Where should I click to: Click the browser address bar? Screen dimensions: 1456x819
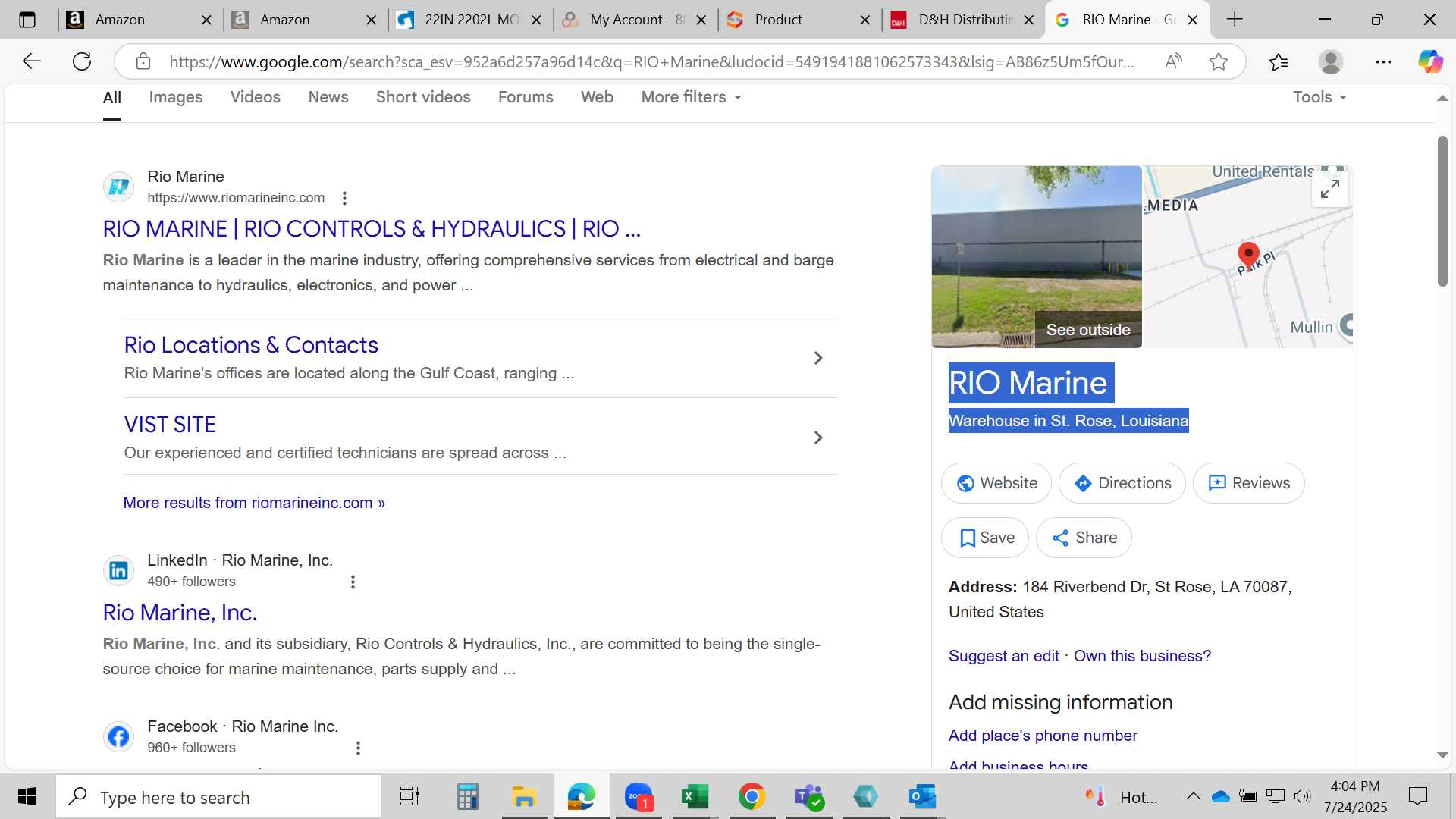(x=652, y=61)
